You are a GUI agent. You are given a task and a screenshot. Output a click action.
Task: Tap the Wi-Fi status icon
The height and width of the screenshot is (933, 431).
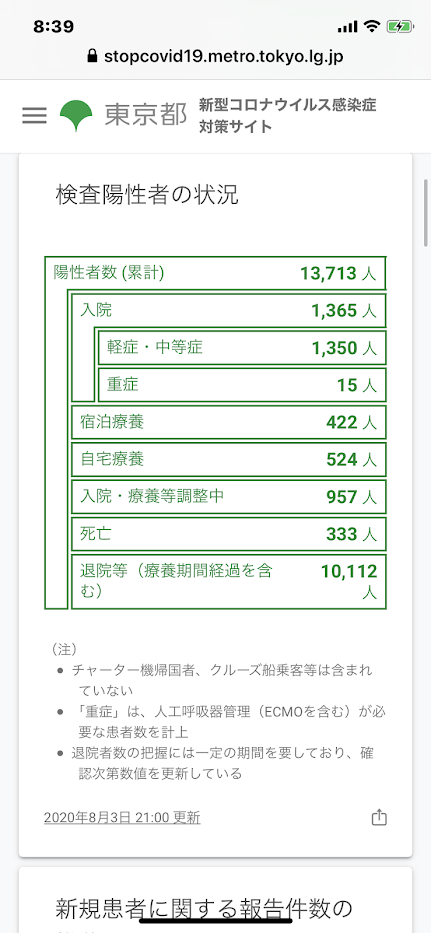coord(373,27)
